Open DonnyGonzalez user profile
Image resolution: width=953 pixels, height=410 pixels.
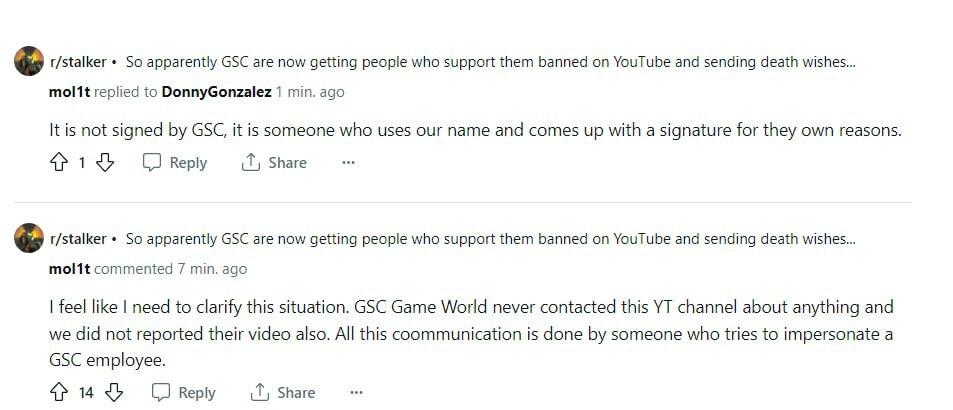216,92
